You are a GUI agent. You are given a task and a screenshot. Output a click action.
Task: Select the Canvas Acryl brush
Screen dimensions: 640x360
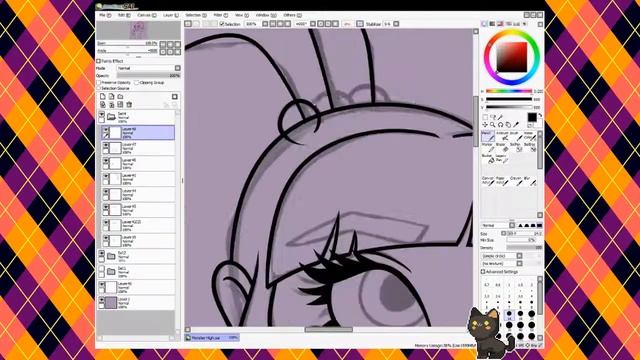[x=488, y=181]
